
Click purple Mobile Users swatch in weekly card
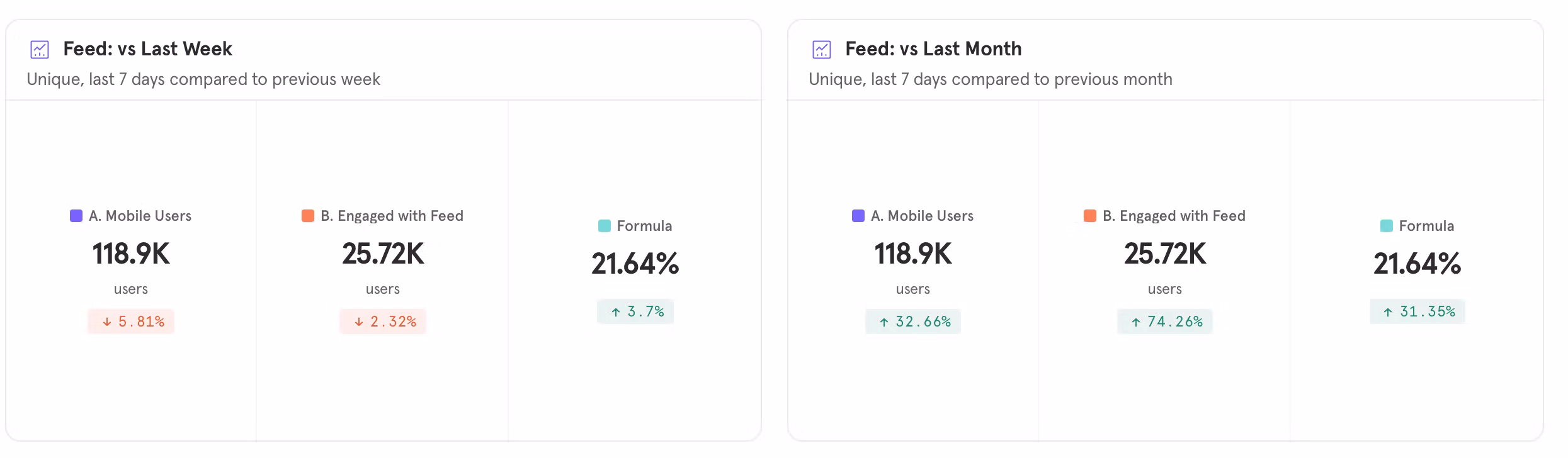pos(76,216)
